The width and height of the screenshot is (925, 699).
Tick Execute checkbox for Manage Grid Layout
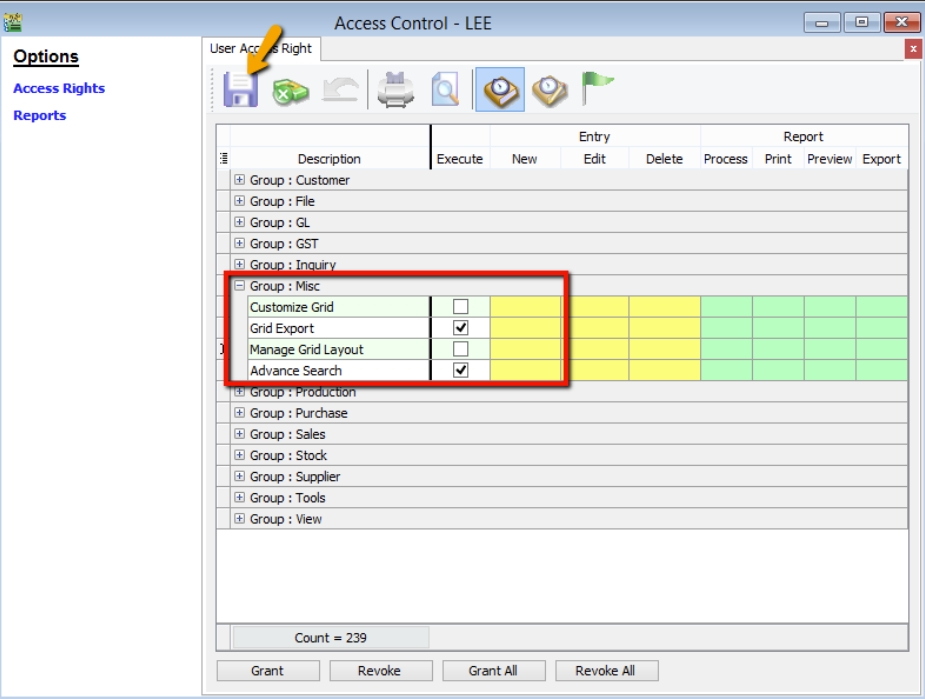coord(460,347)
